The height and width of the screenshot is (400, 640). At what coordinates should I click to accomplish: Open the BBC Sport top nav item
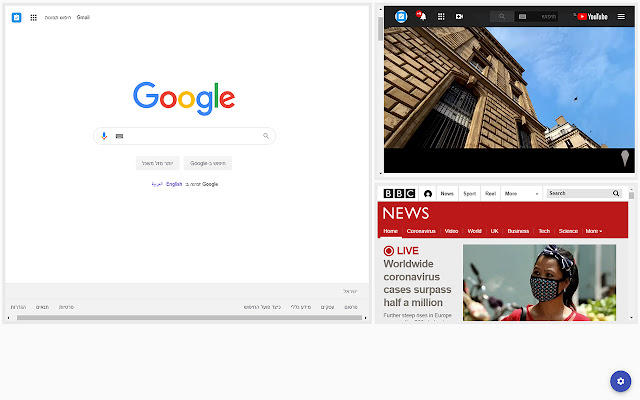469,193
